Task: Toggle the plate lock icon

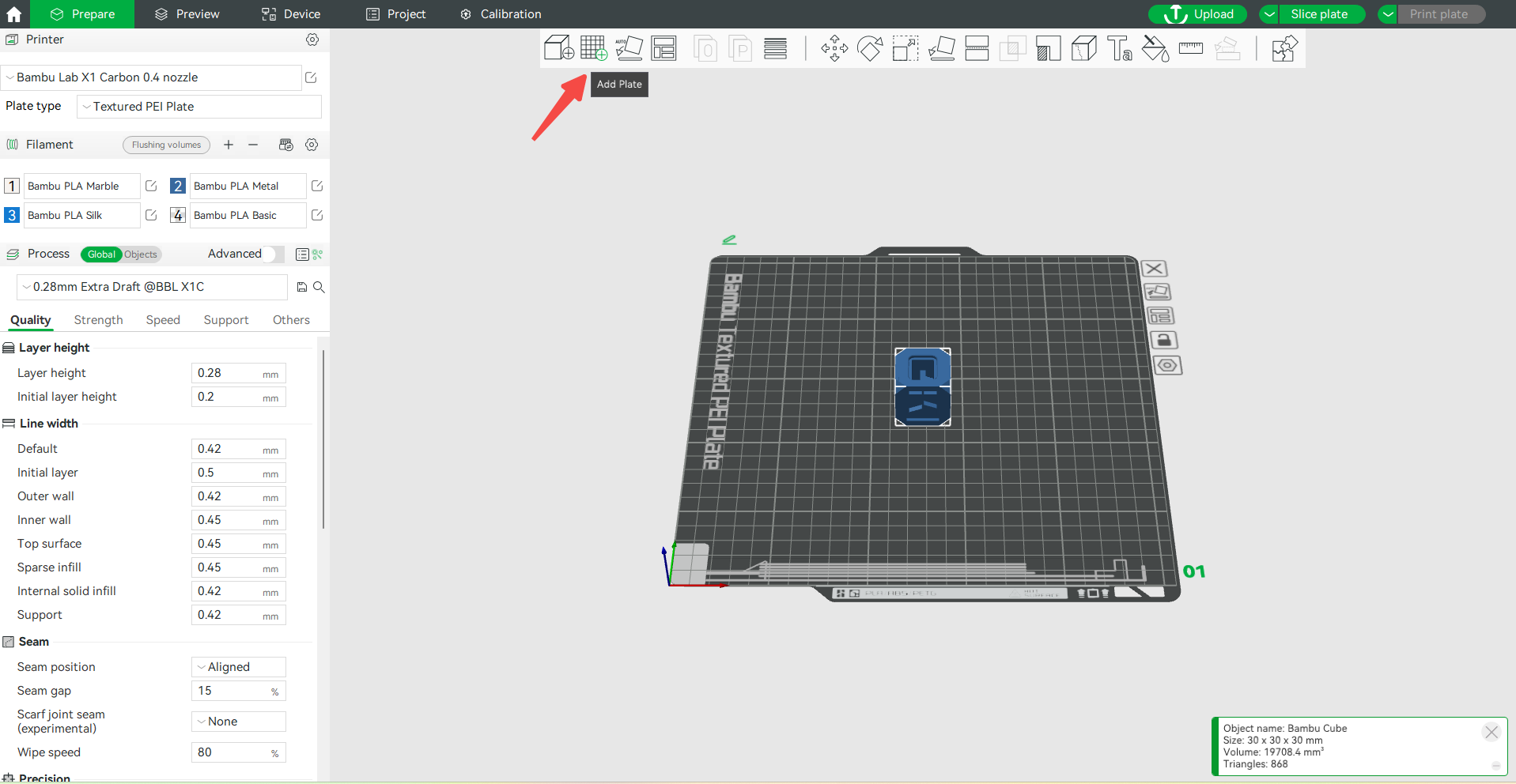Action: click(1163, 340)
